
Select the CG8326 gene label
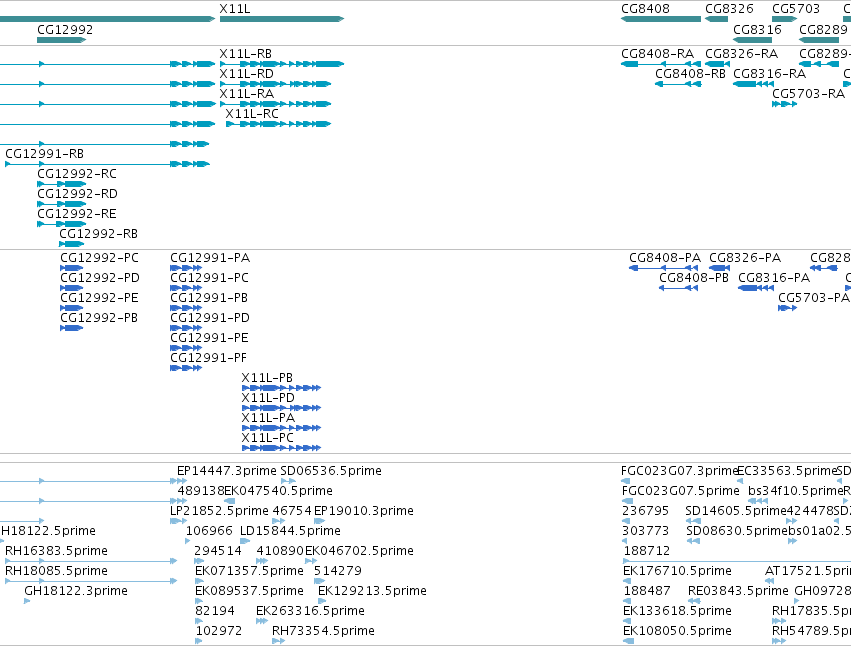(729, 9)
